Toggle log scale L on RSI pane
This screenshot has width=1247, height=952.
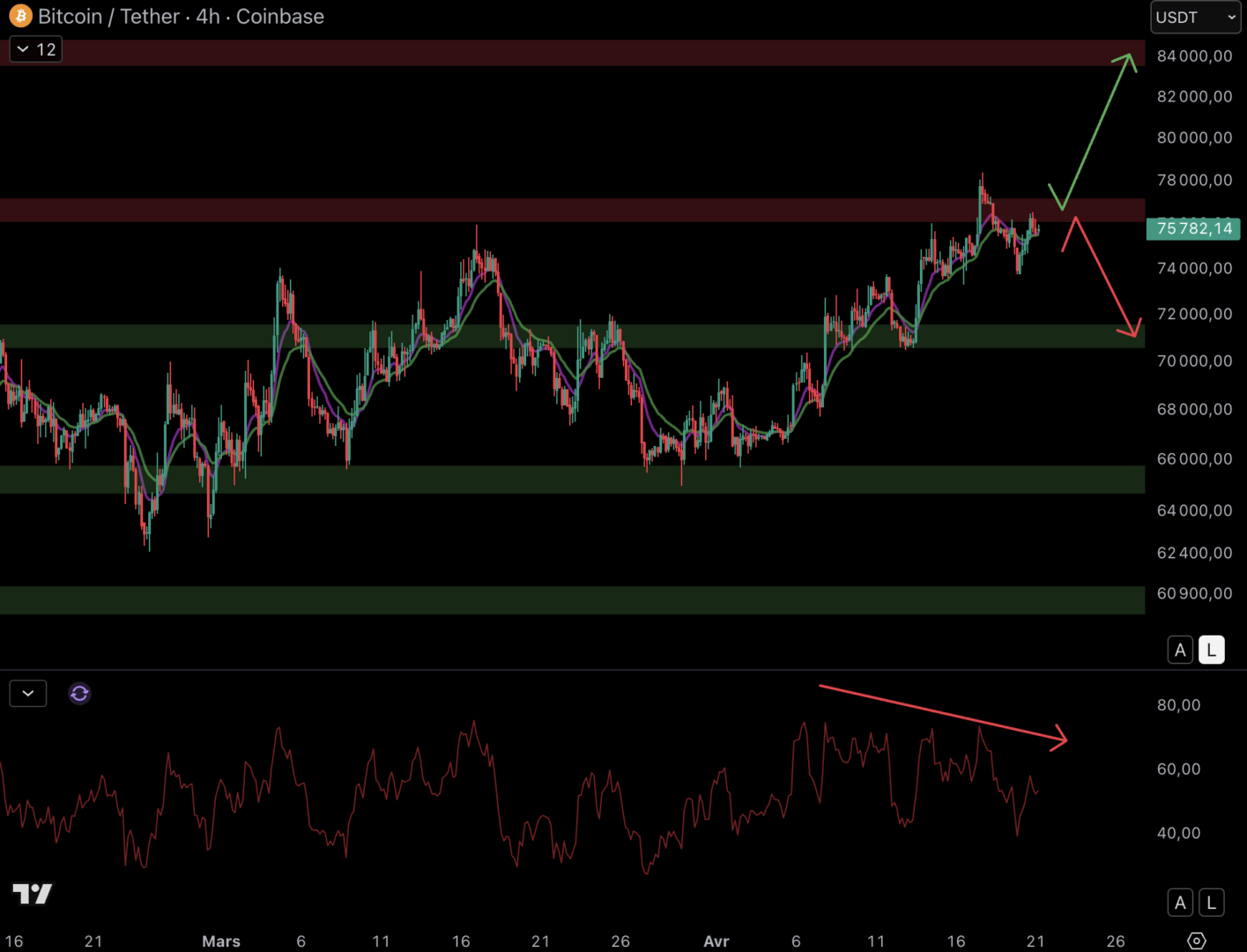coord(1212,903)
